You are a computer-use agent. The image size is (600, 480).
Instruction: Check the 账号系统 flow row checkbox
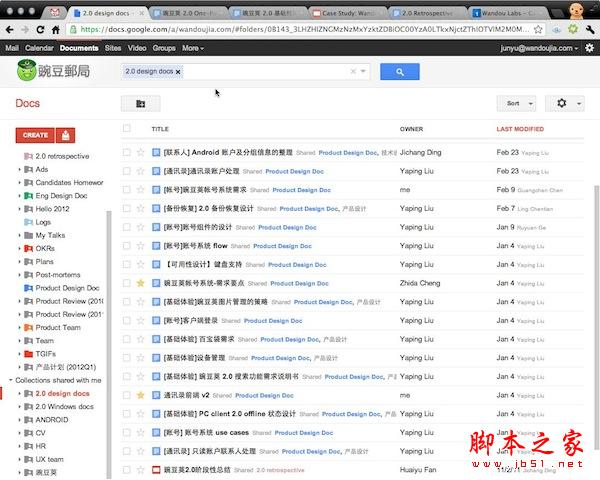(x=127, y=246)
